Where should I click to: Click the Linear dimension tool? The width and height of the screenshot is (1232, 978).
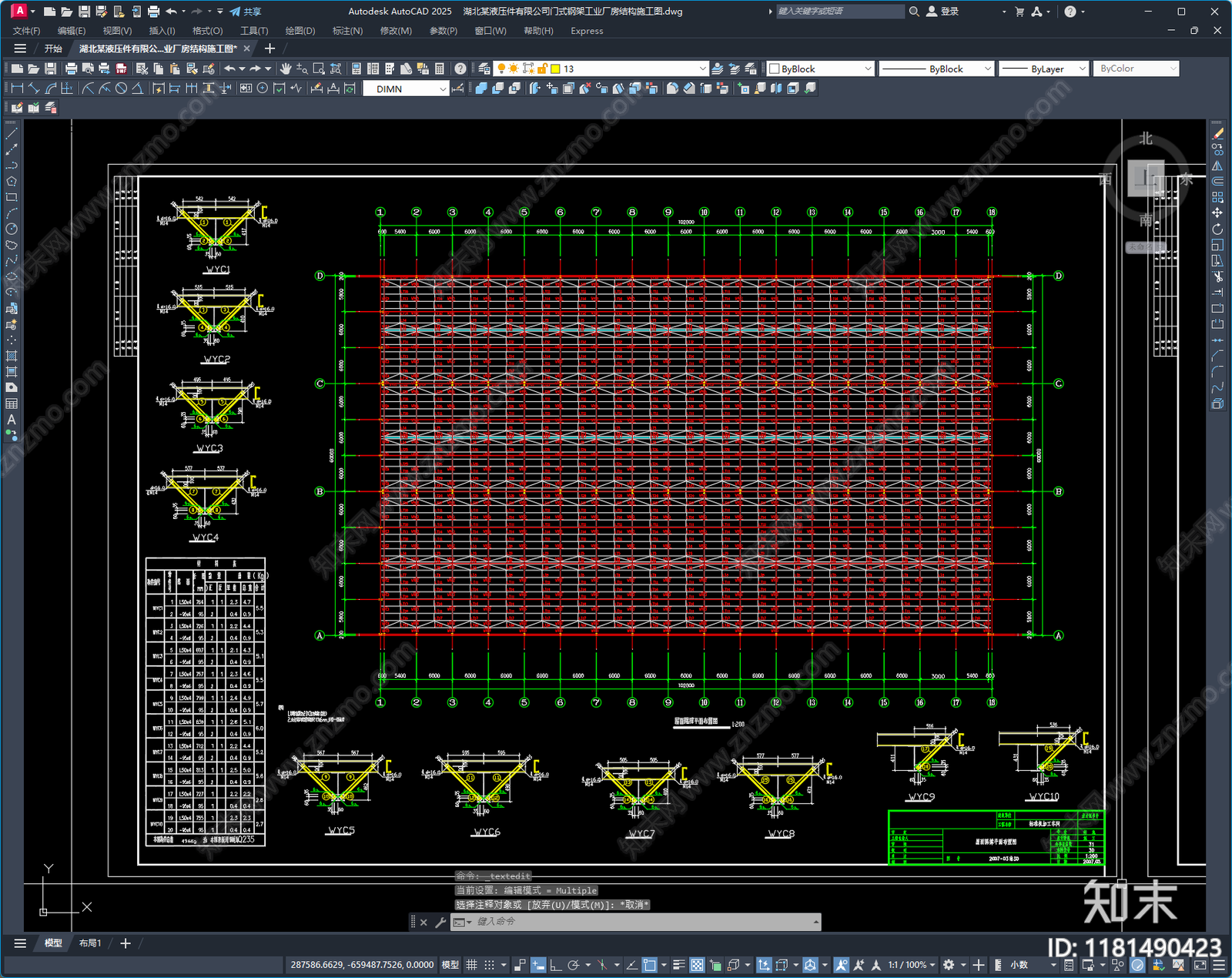[17, 89]
